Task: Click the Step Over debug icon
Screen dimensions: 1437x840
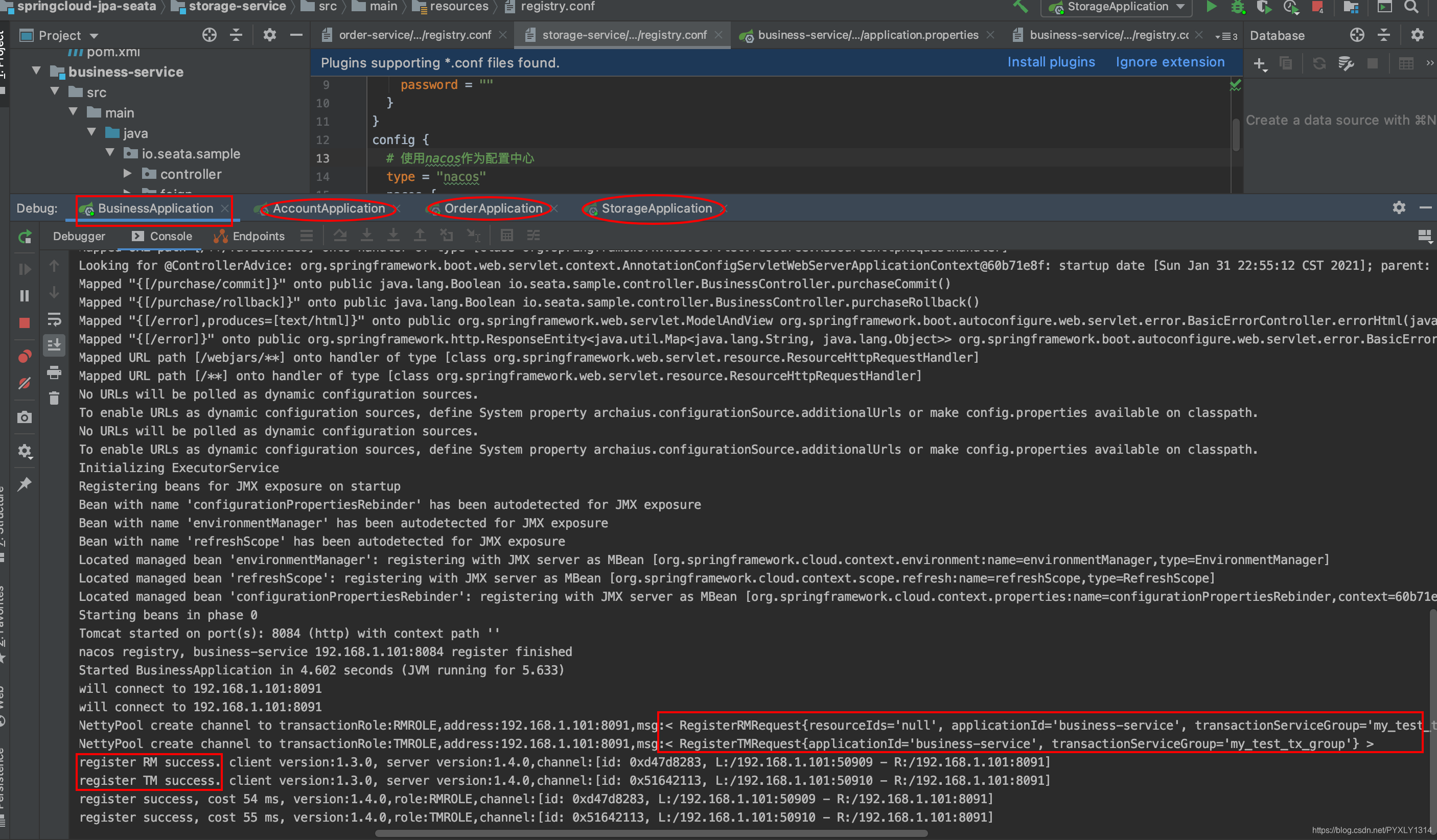Action: [x=340, y=235]
